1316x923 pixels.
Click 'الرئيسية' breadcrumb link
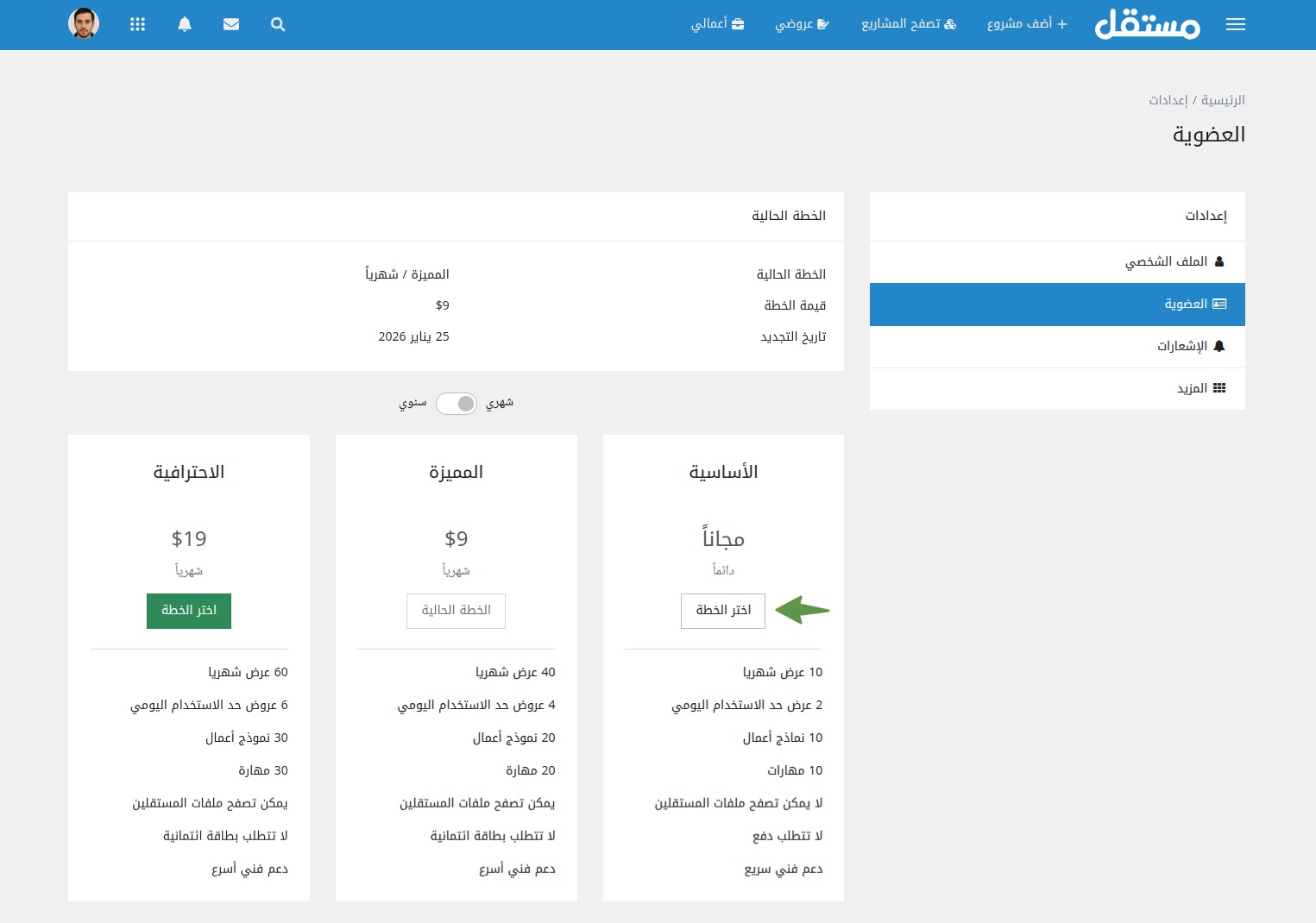tap(1223, 100)
